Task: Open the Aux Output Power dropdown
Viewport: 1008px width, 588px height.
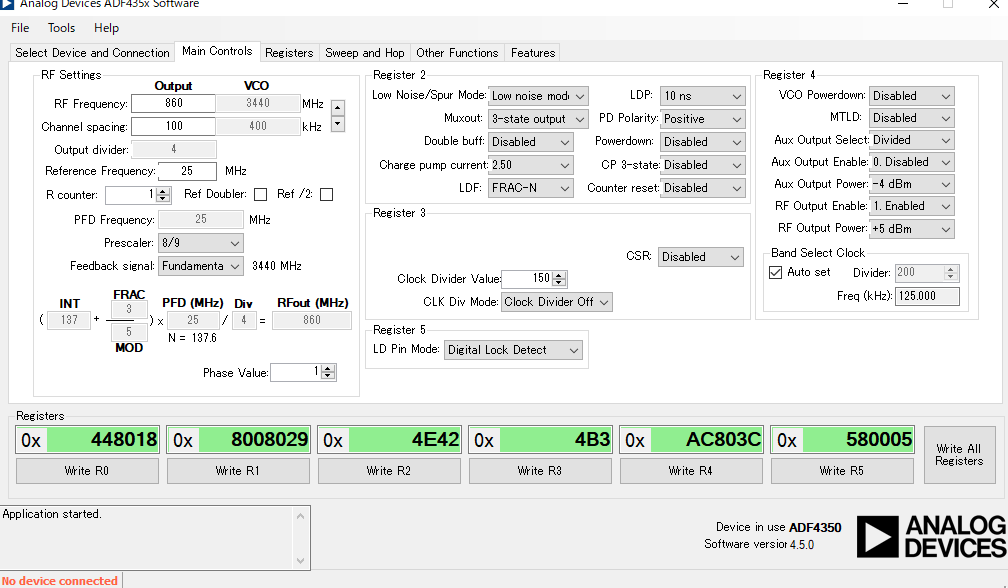Action: tap(911, 184)
